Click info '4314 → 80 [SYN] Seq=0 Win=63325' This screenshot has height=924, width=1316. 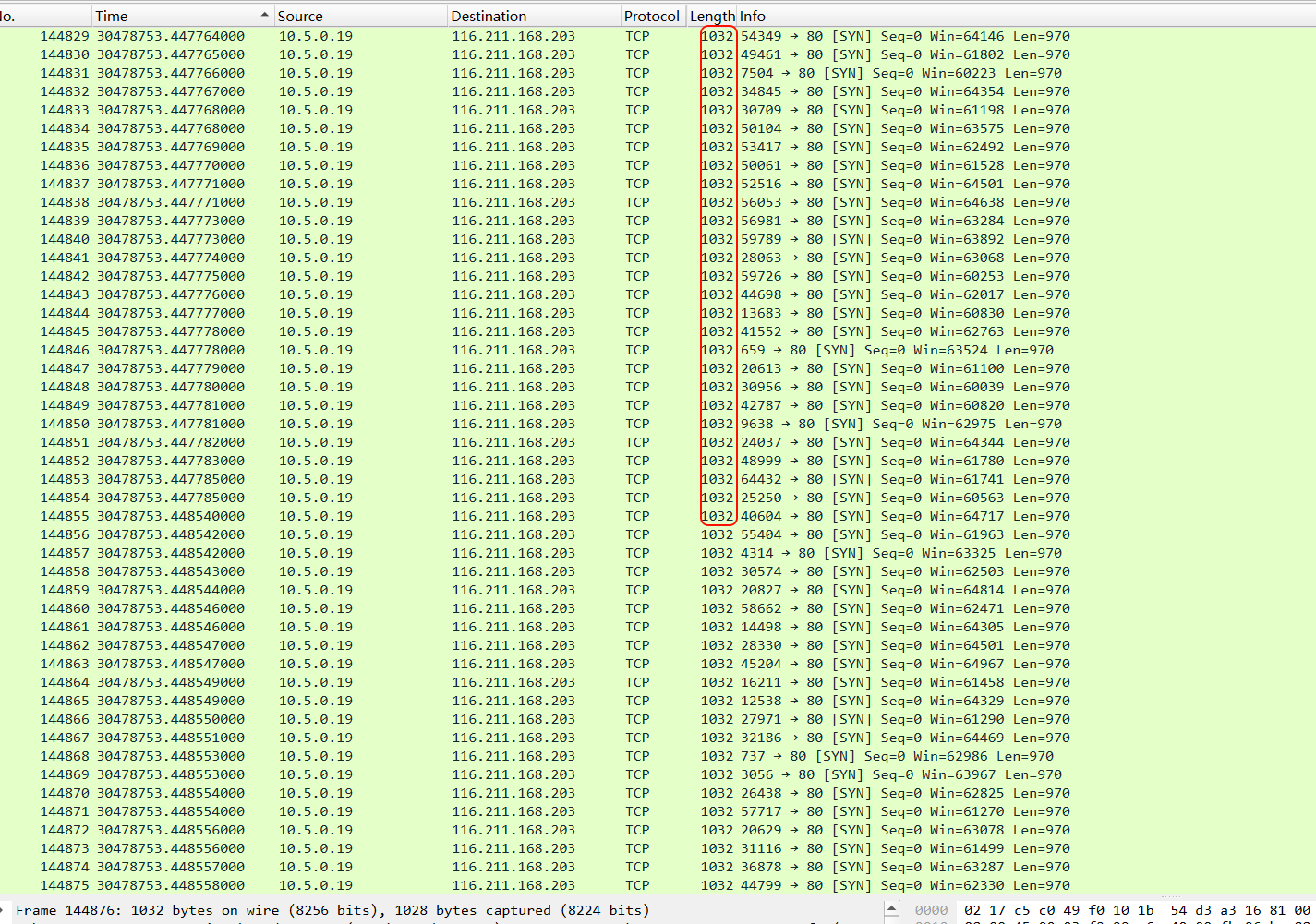coord(868,553)
